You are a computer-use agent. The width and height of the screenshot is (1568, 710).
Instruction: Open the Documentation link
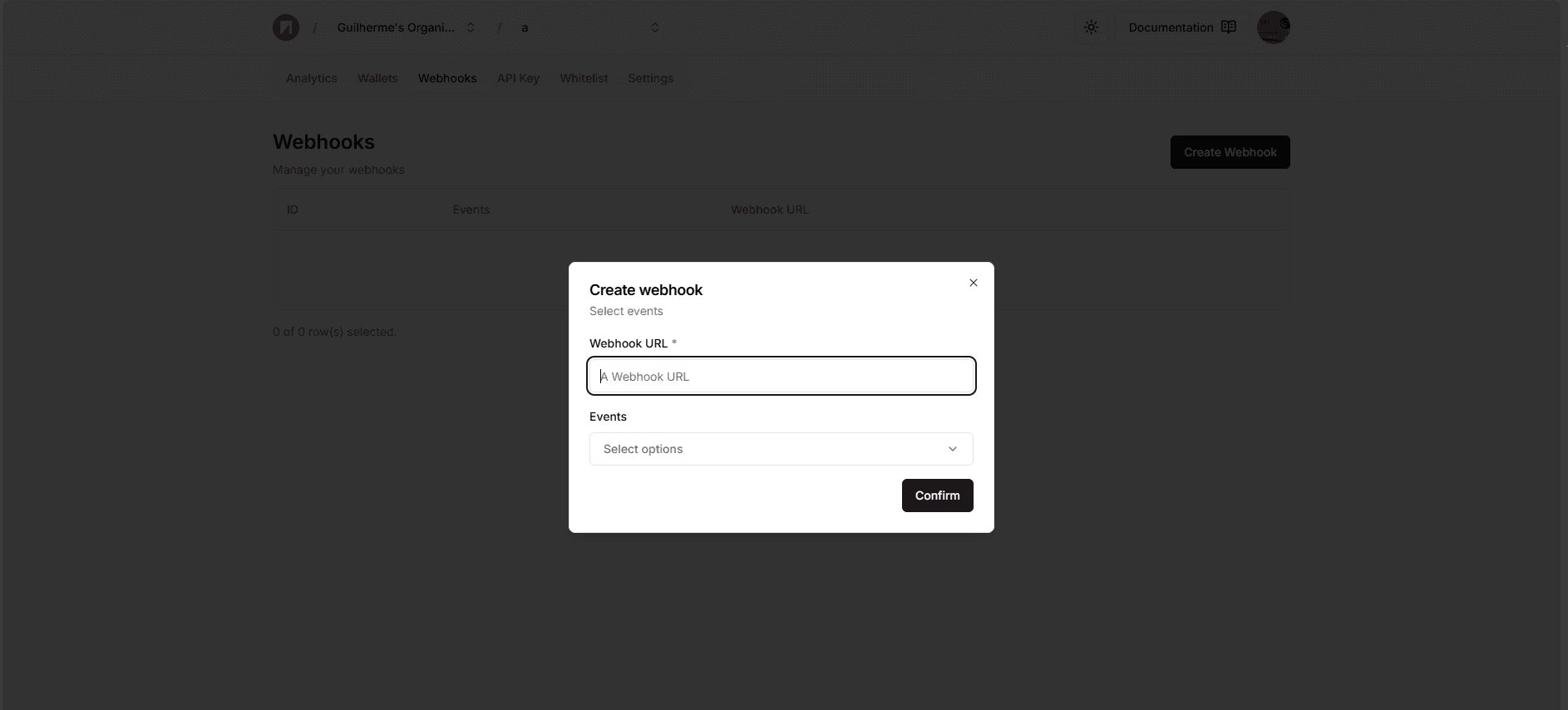point(1171,27)
